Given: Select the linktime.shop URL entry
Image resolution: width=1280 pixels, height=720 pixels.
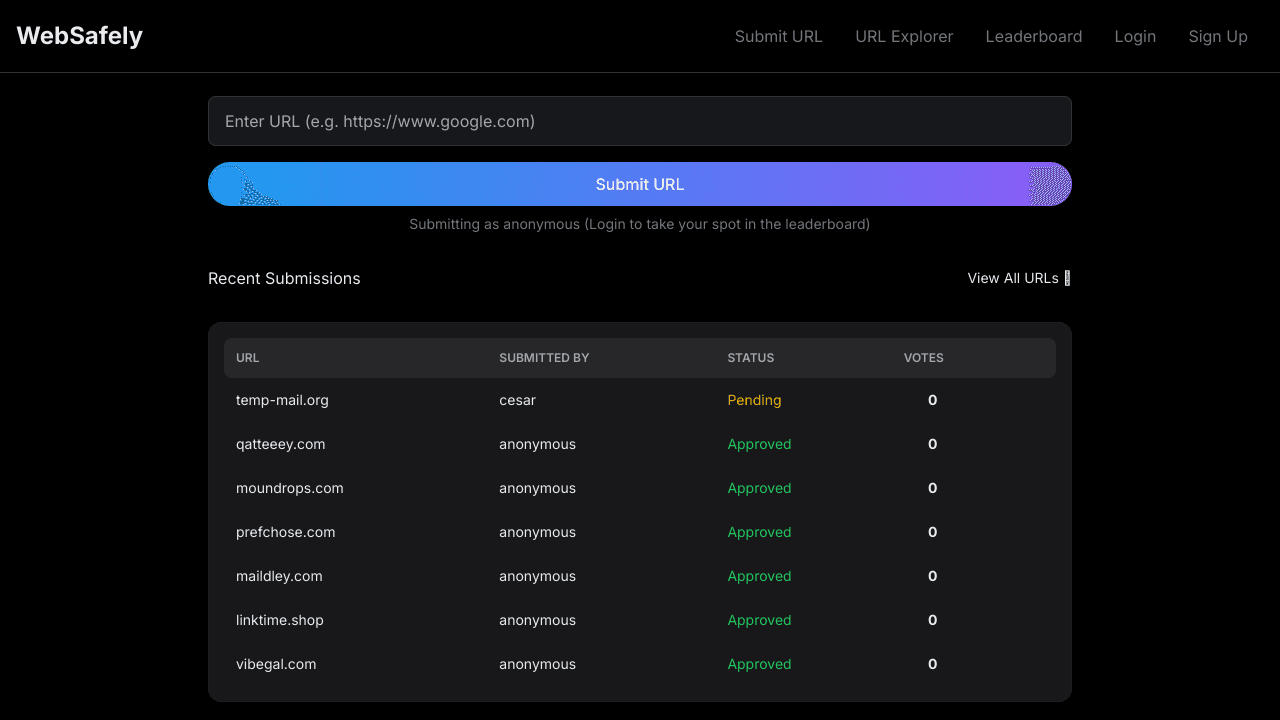Looking at the screenshot, I should click(280, 620).
